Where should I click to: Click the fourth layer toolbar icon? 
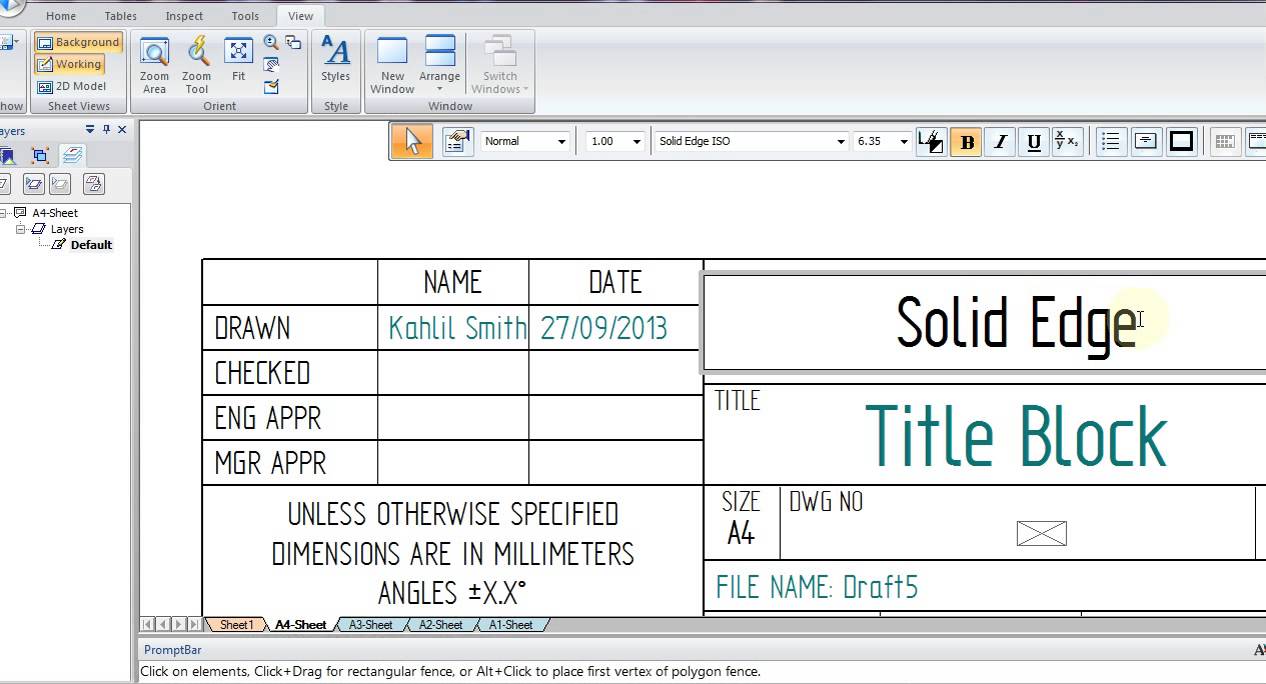point(94,183)
